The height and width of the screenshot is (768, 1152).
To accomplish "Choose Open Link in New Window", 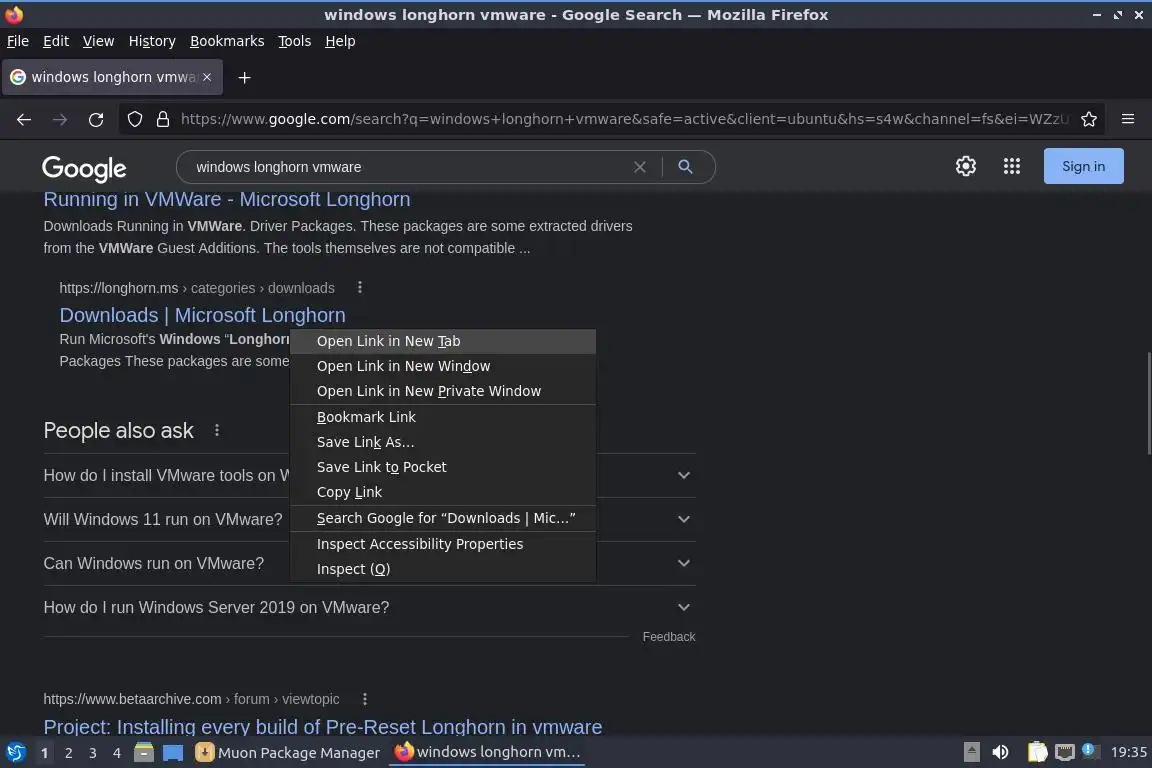I will point(443,366).
